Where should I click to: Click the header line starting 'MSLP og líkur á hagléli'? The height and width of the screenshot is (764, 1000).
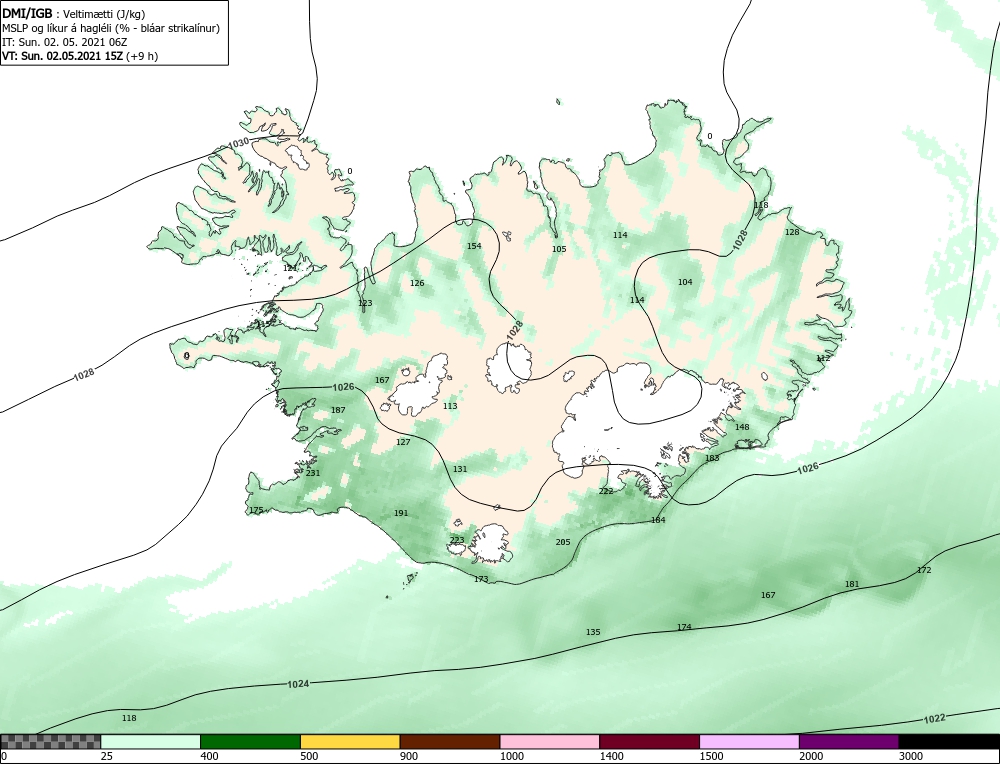(111, 28)
